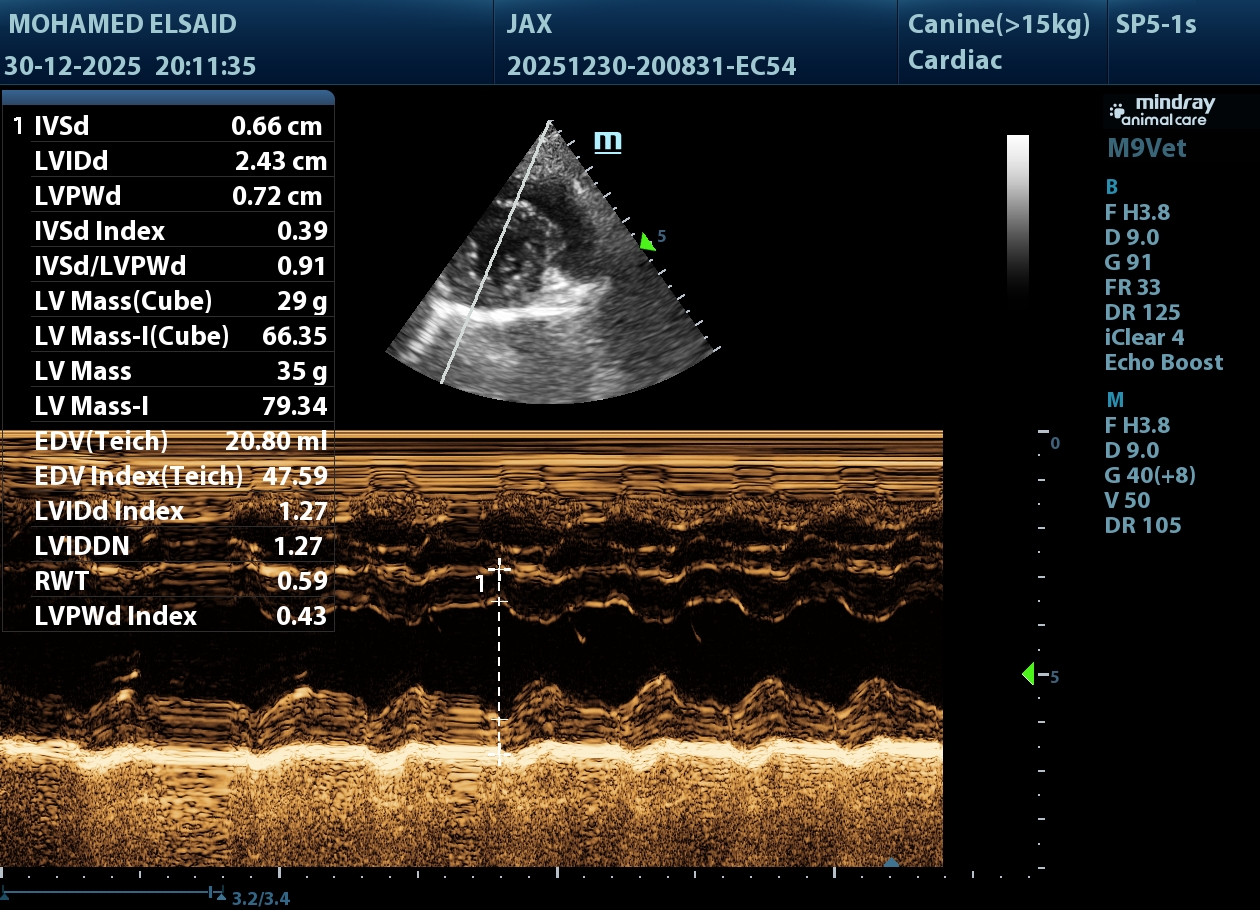Viewport: 1260px width, 910px height.
Task: Select the M-mode V 50 speed parameter
Action: [x=1127, y=500]
